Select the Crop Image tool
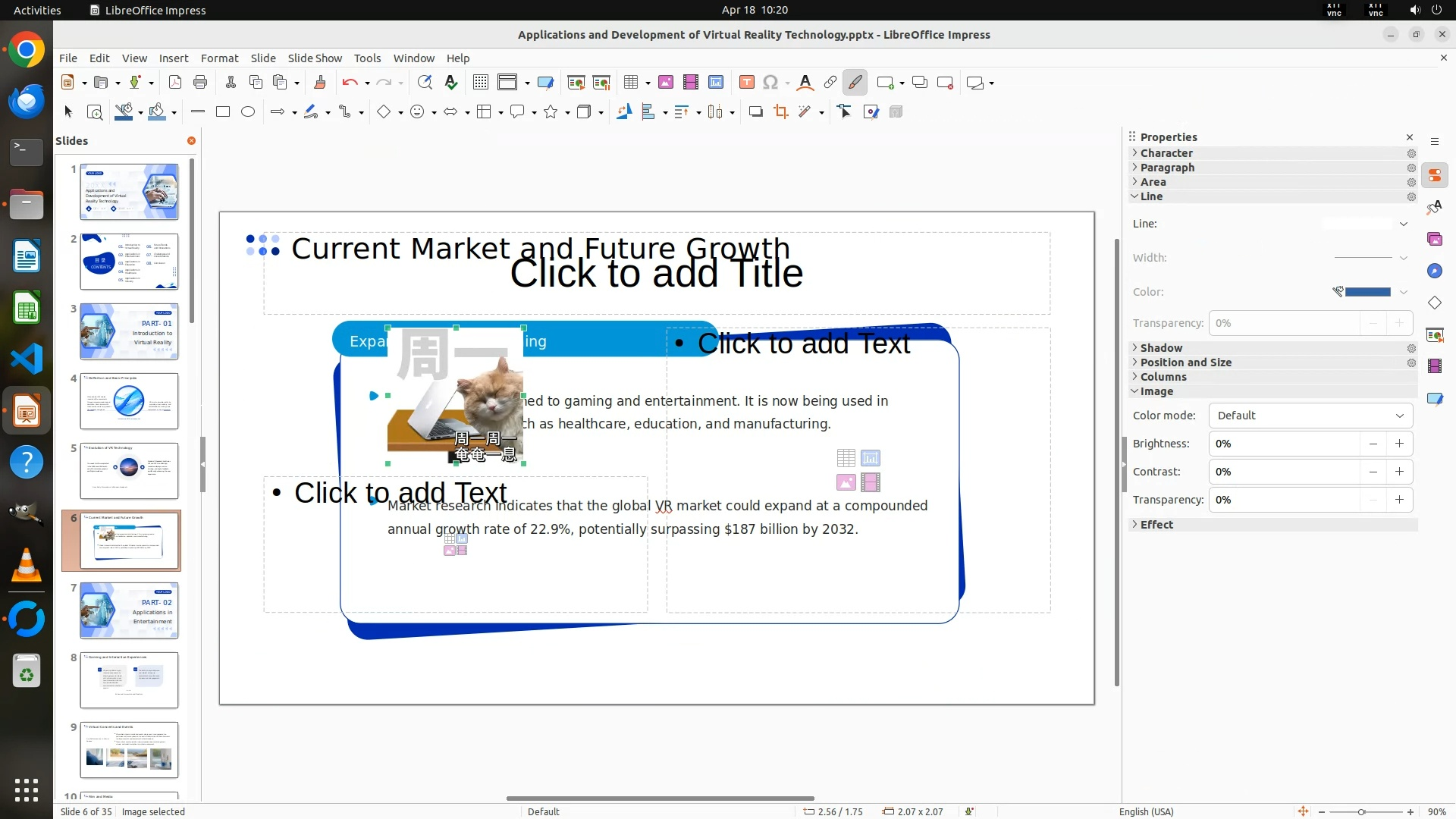Screen dimensions: 1456x819 coord(780,112)
